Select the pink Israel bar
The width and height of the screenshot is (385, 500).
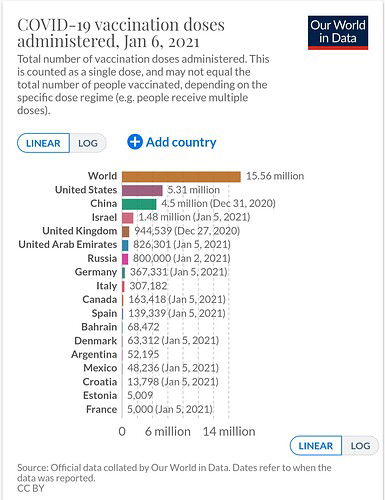click(128, 218)
